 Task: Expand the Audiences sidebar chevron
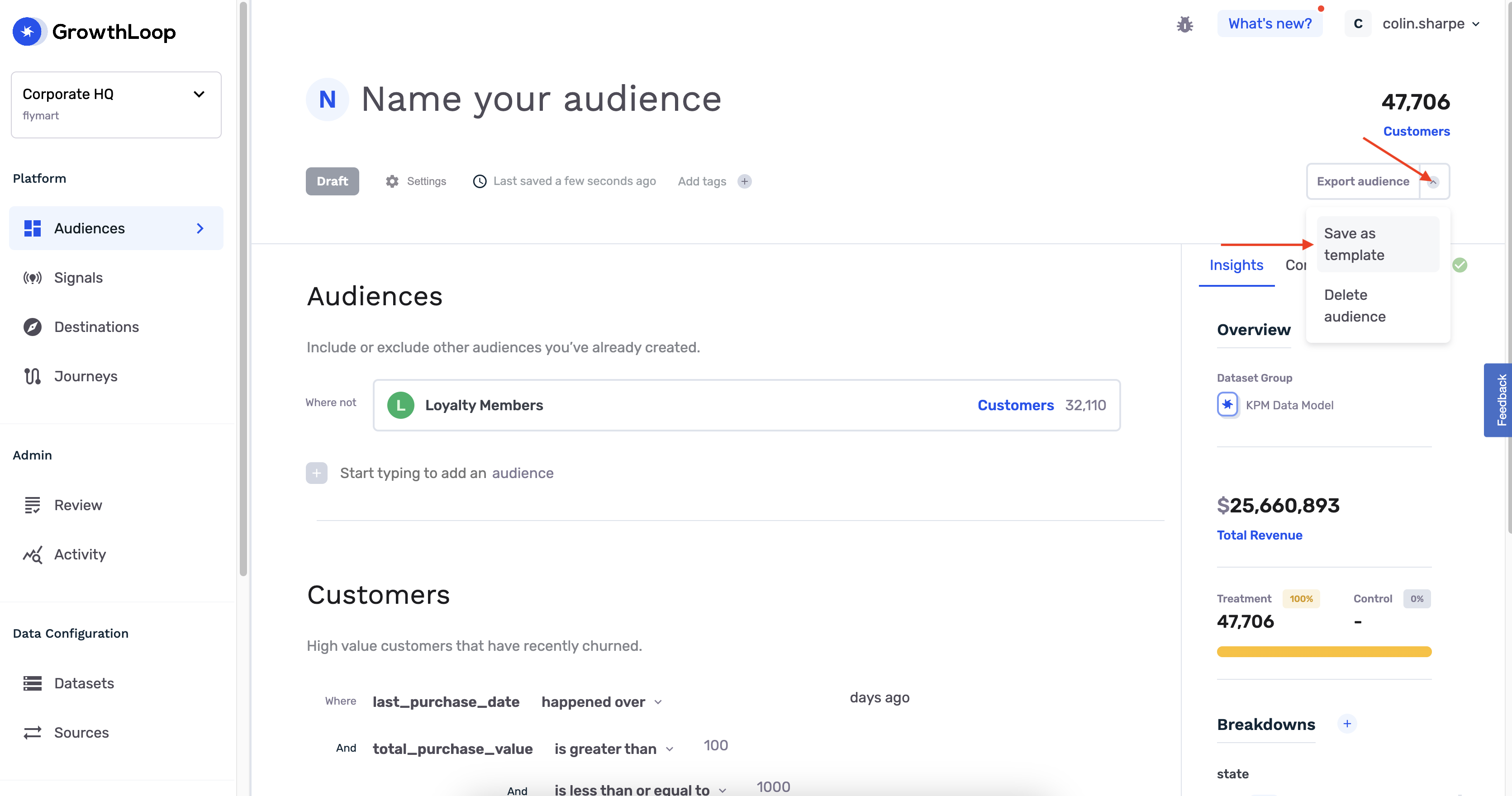point(200,228)
